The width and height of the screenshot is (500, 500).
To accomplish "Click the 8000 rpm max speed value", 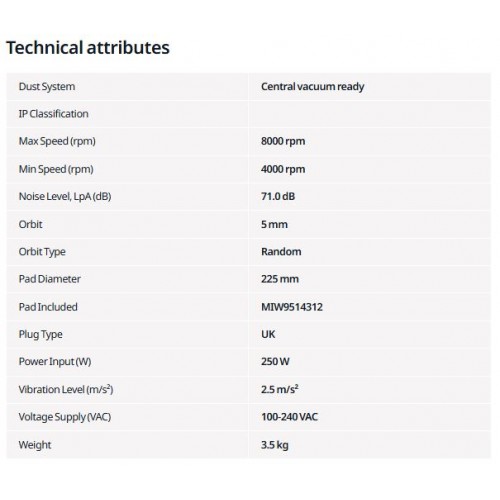I will point(283,141).
